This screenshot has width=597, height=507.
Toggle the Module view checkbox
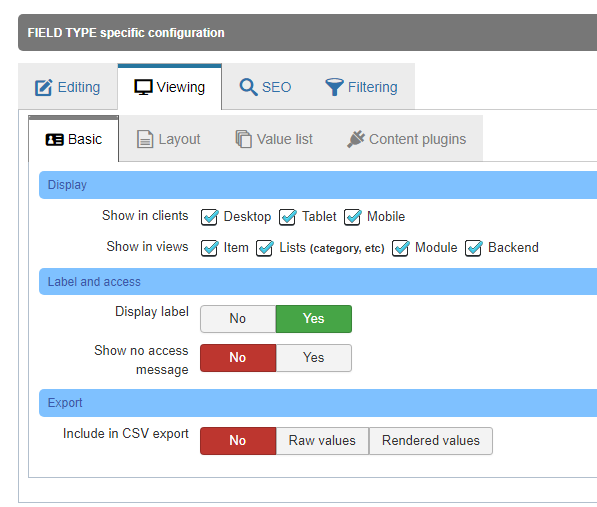(401, 248)
